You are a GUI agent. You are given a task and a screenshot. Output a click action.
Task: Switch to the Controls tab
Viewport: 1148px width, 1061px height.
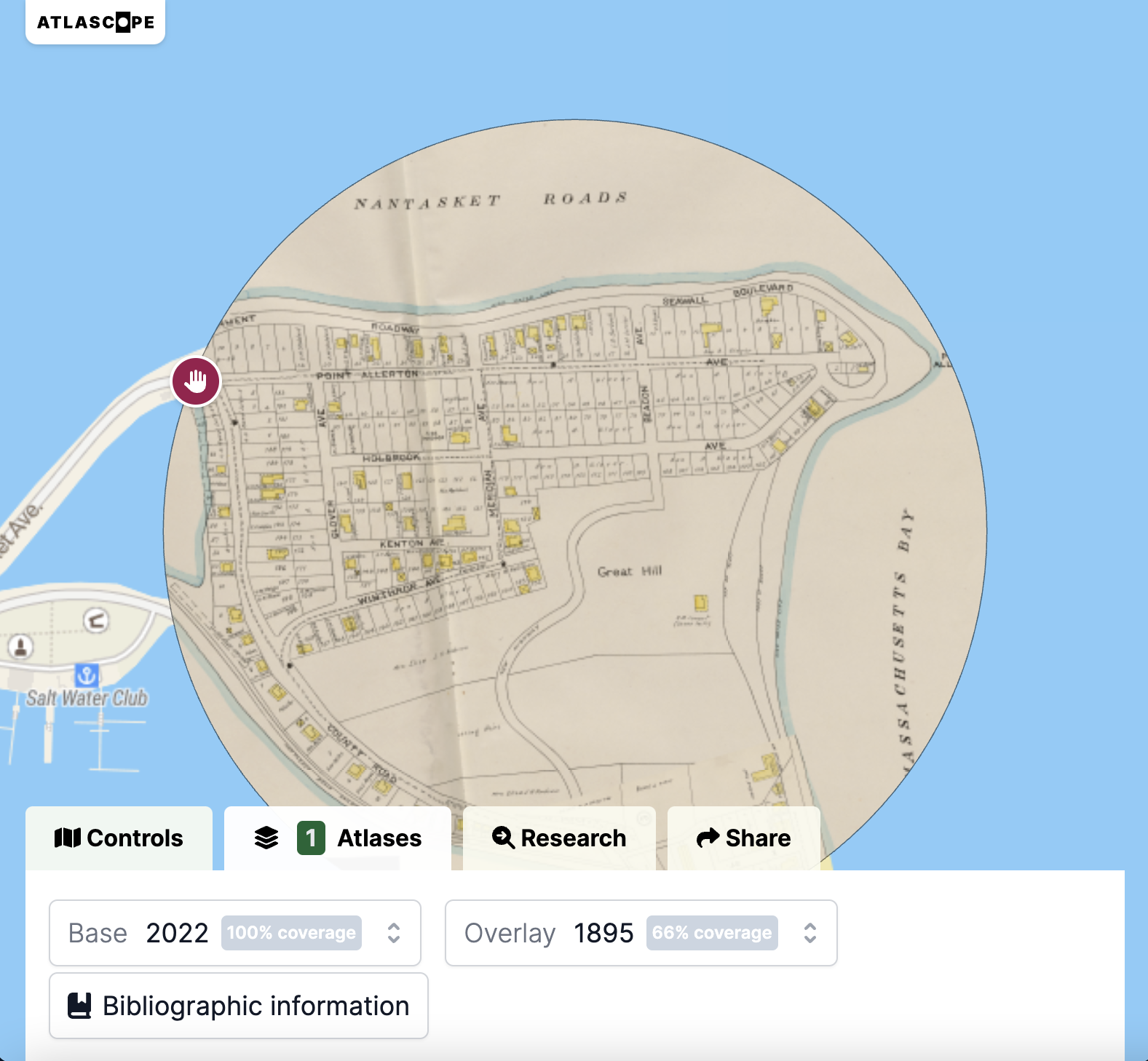coord(119,838)
